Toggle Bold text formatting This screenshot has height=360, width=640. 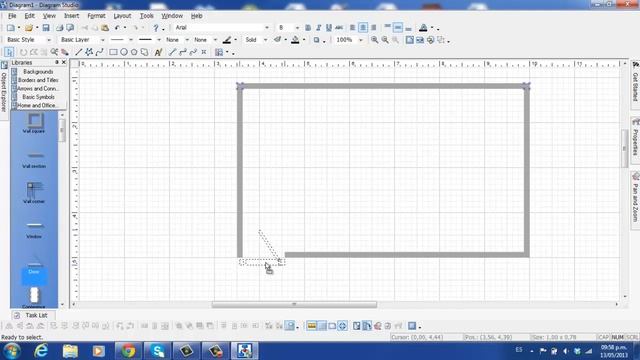point(308,28)
